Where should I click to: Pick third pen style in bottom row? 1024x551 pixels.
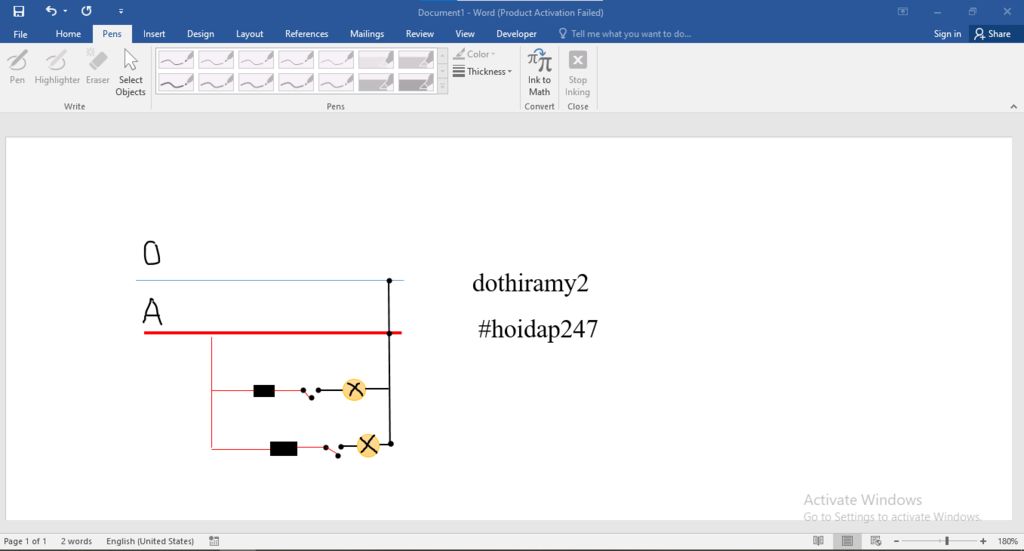(x=256, y=82)
